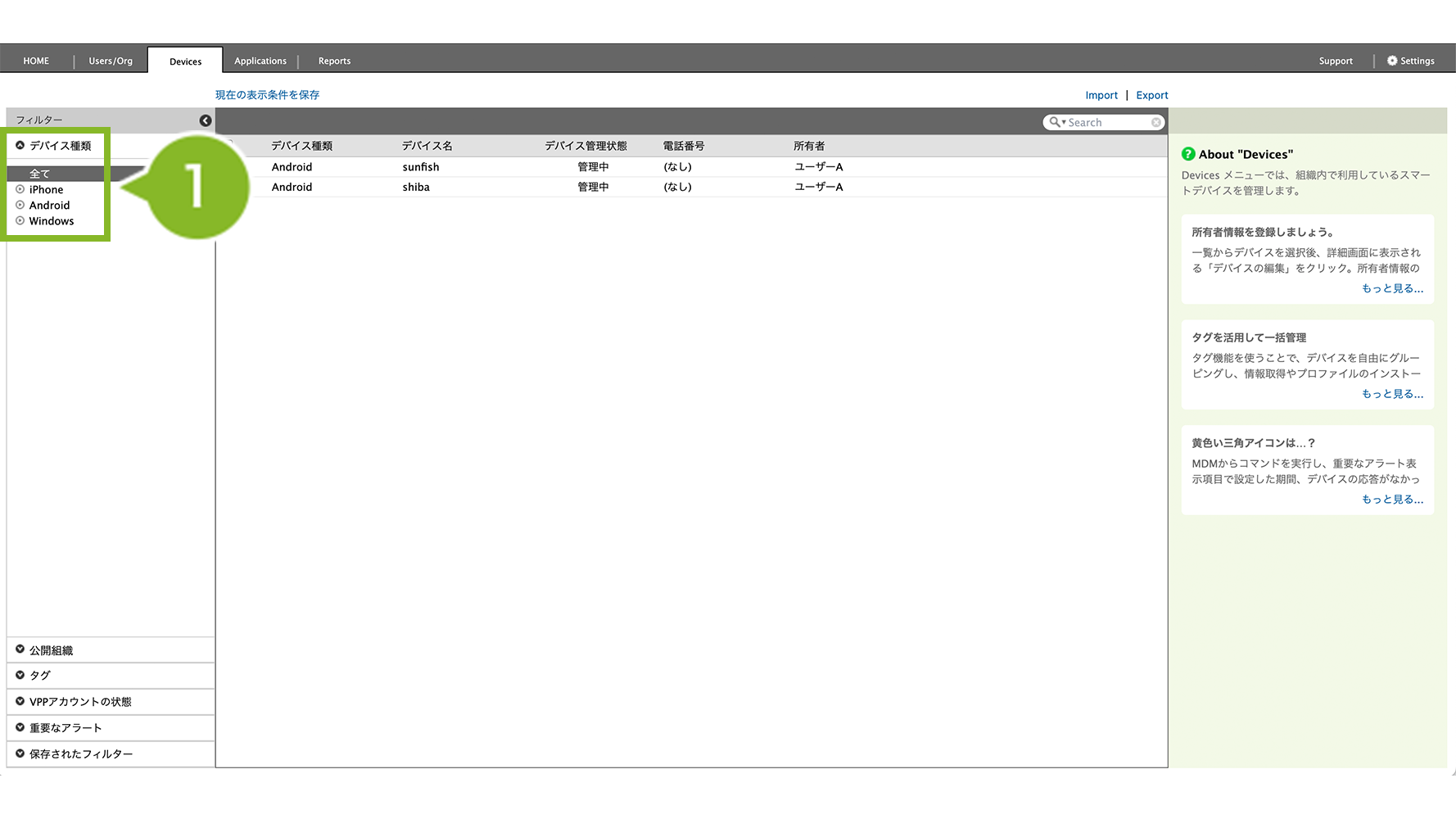Select the Android filter circle icon
This screenshot has width=1456, height=819.
click(x=20, y=205)
